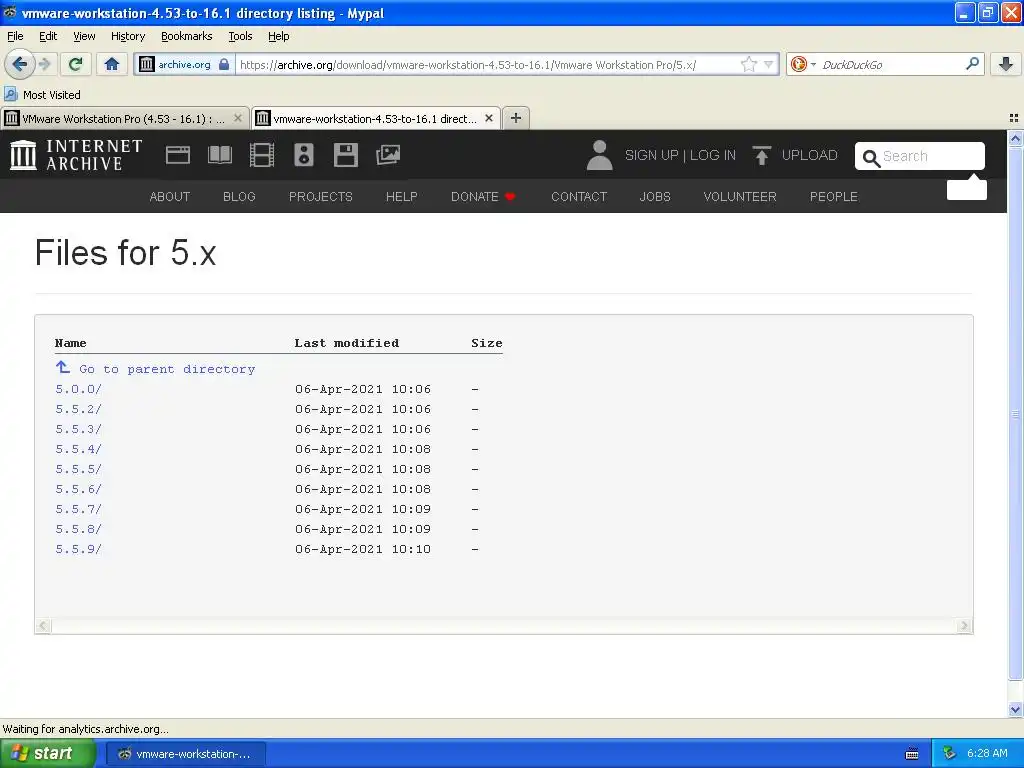
Task: Open a new tab with plus button
Action: pos(516,118)
